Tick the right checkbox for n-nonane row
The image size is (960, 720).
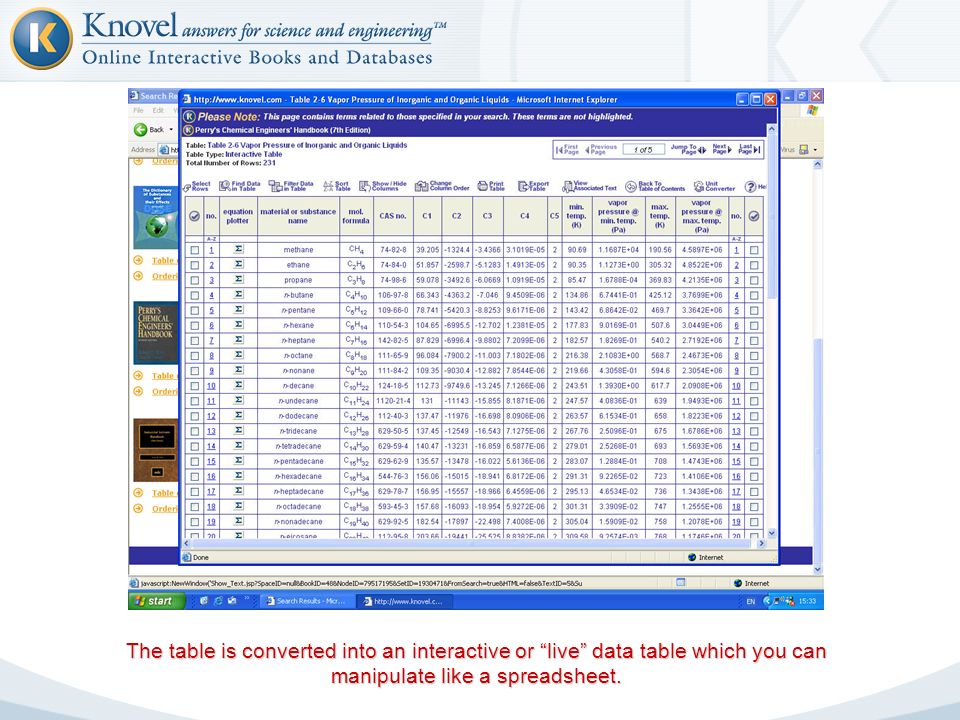754,371
